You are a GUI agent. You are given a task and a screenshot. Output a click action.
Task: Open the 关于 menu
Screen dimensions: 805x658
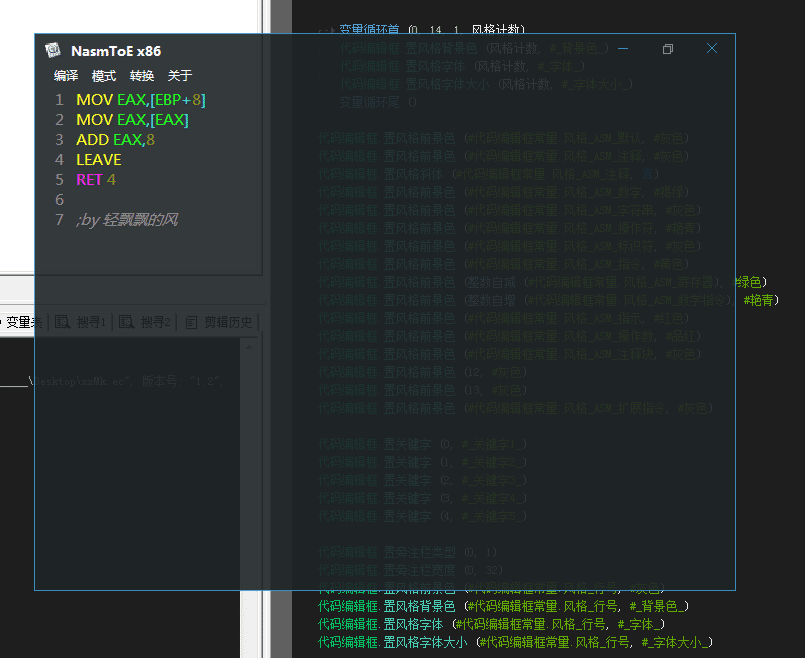180,76
